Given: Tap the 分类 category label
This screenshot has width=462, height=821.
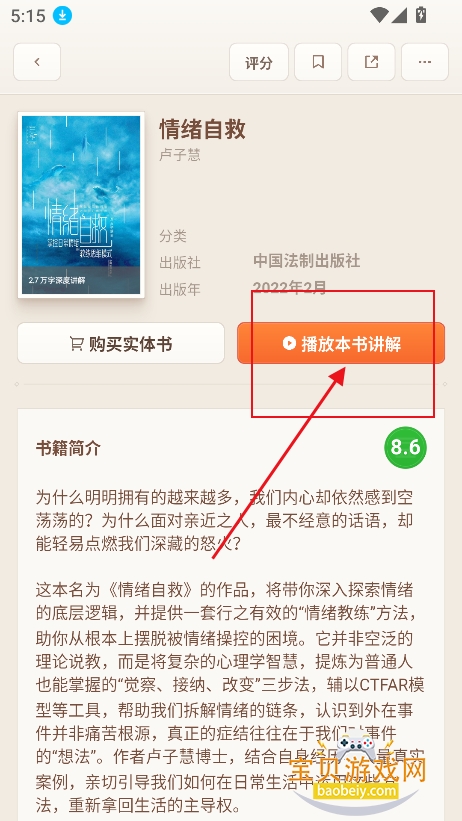Looking at the screenshot, I should 173,236.
